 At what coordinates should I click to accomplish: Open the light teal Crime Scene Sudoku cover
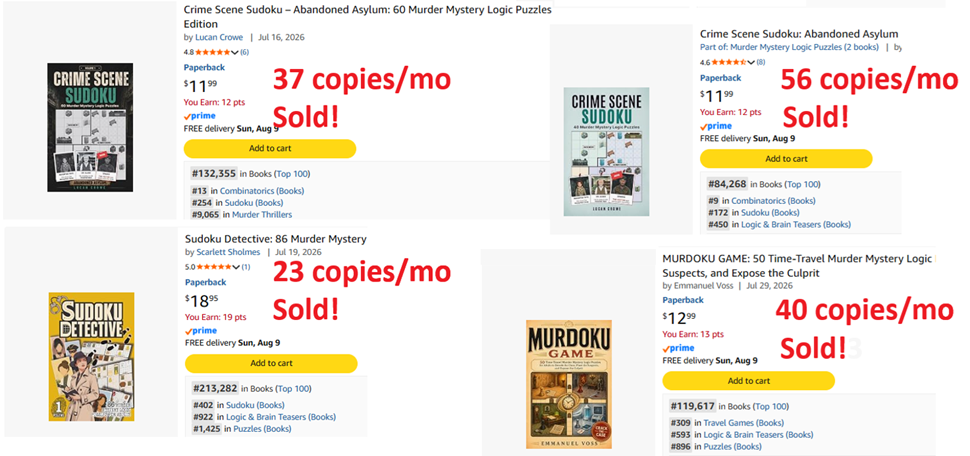[x=606, y=152]
